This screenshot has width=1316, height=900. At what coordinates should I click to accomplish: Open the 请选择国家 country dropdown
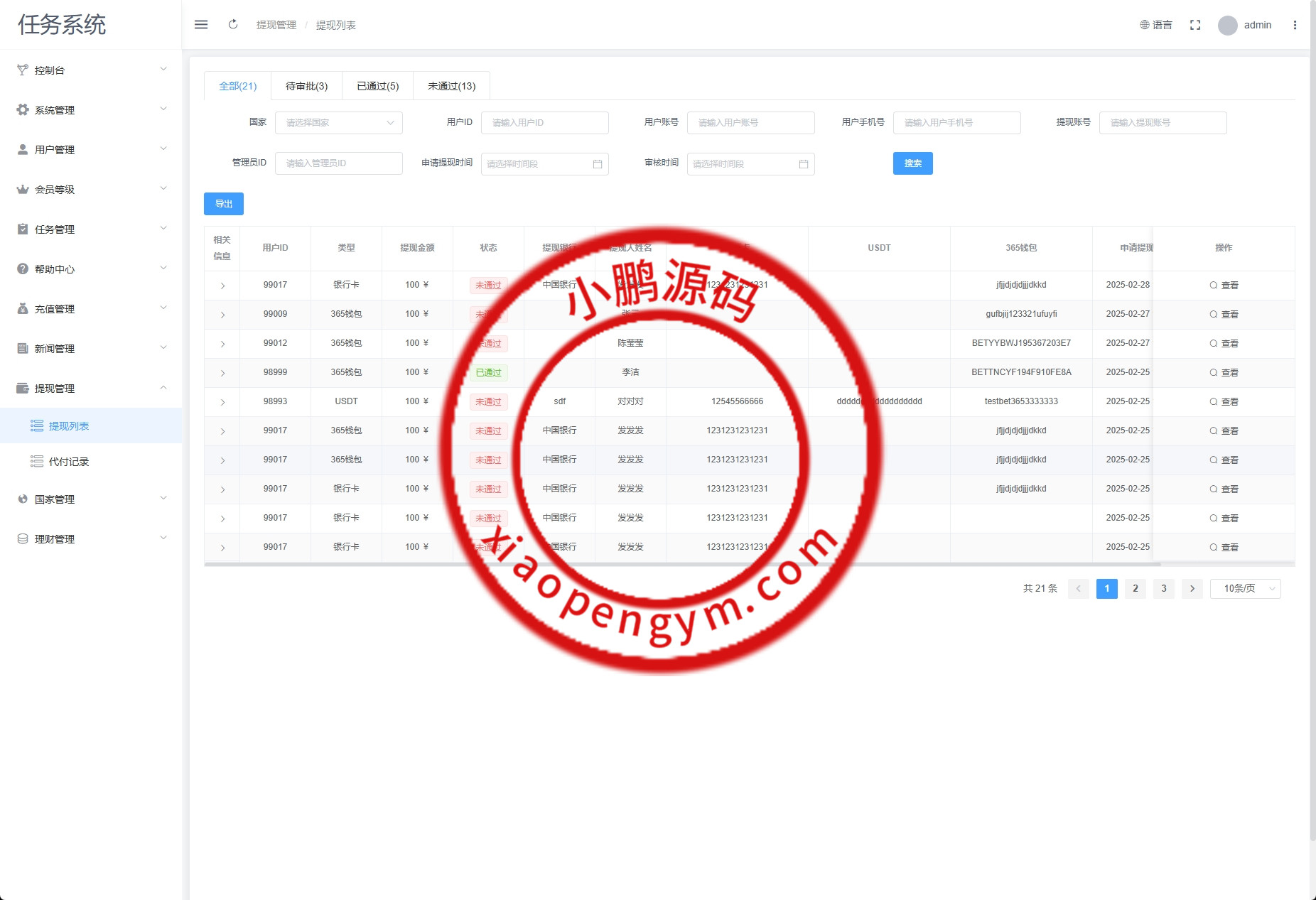tap(339, 122)
